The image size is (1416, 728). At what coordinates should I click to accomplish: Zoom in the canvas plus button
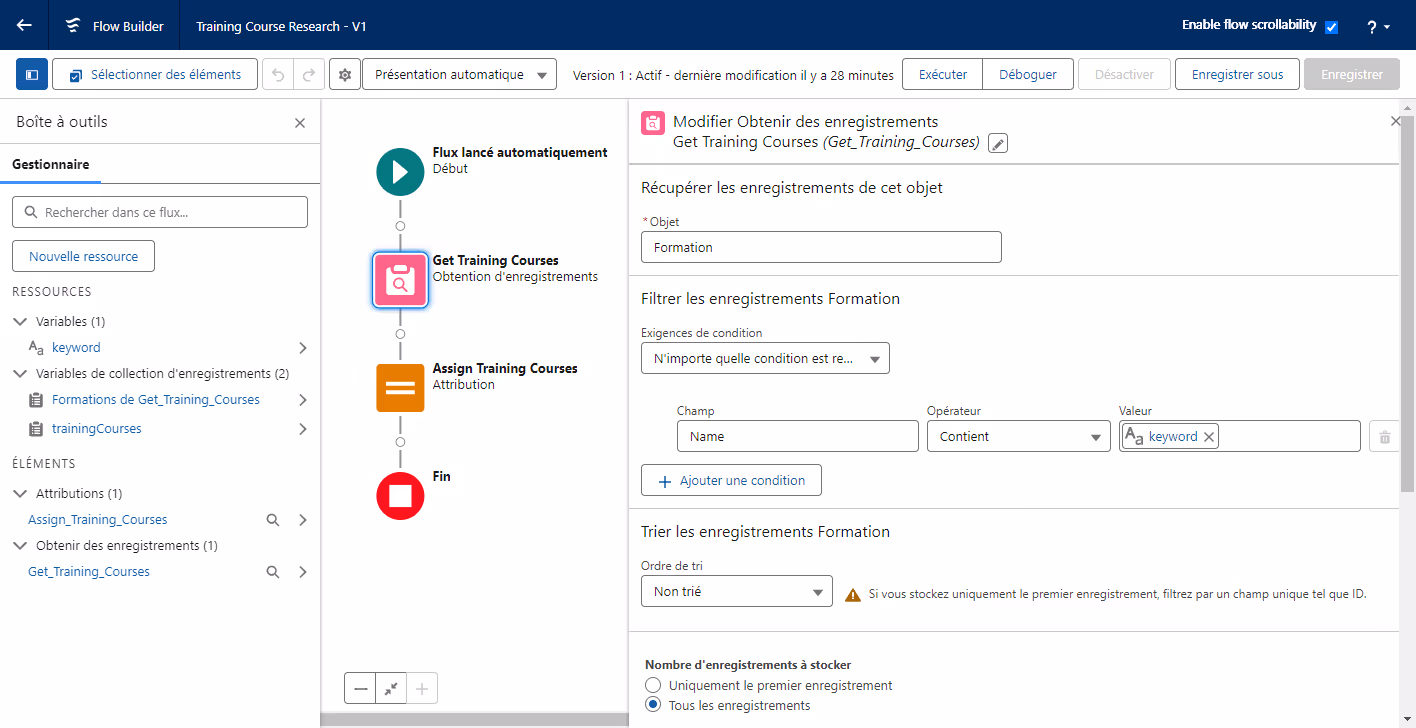(422, 688)
